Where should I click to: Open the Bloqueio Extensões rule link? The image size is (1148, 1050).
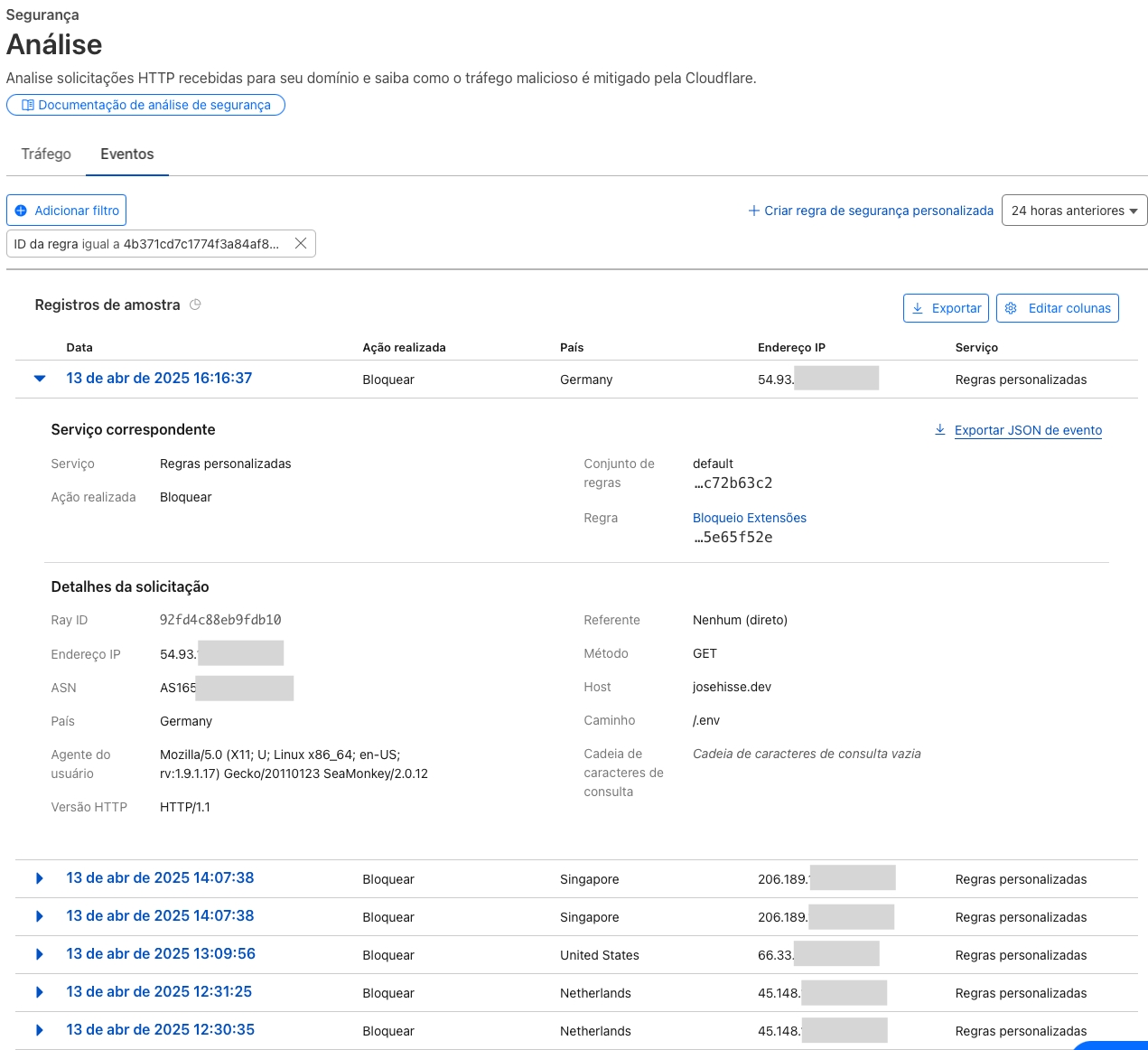point(749,518)
